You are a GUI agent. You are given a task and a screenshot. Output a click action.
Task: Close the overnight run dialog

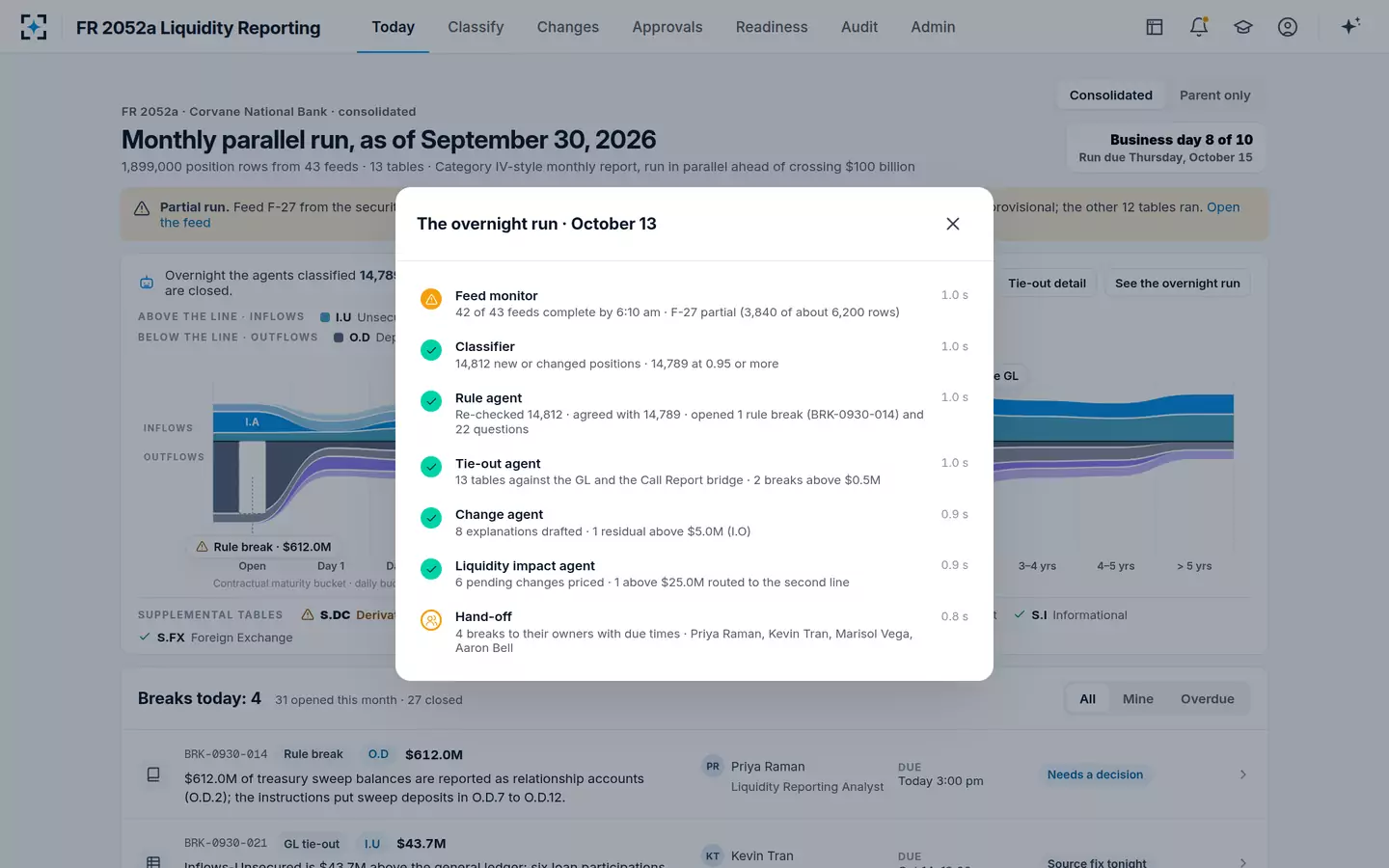(953, 224)
